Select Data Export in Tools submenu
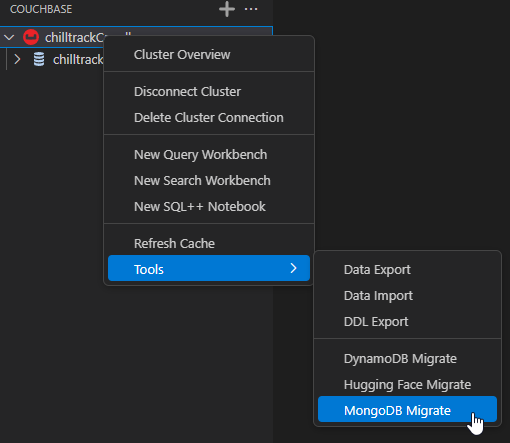Image resolution: width=510 pixels, height=443 pixels. click(x=407, y=270)
